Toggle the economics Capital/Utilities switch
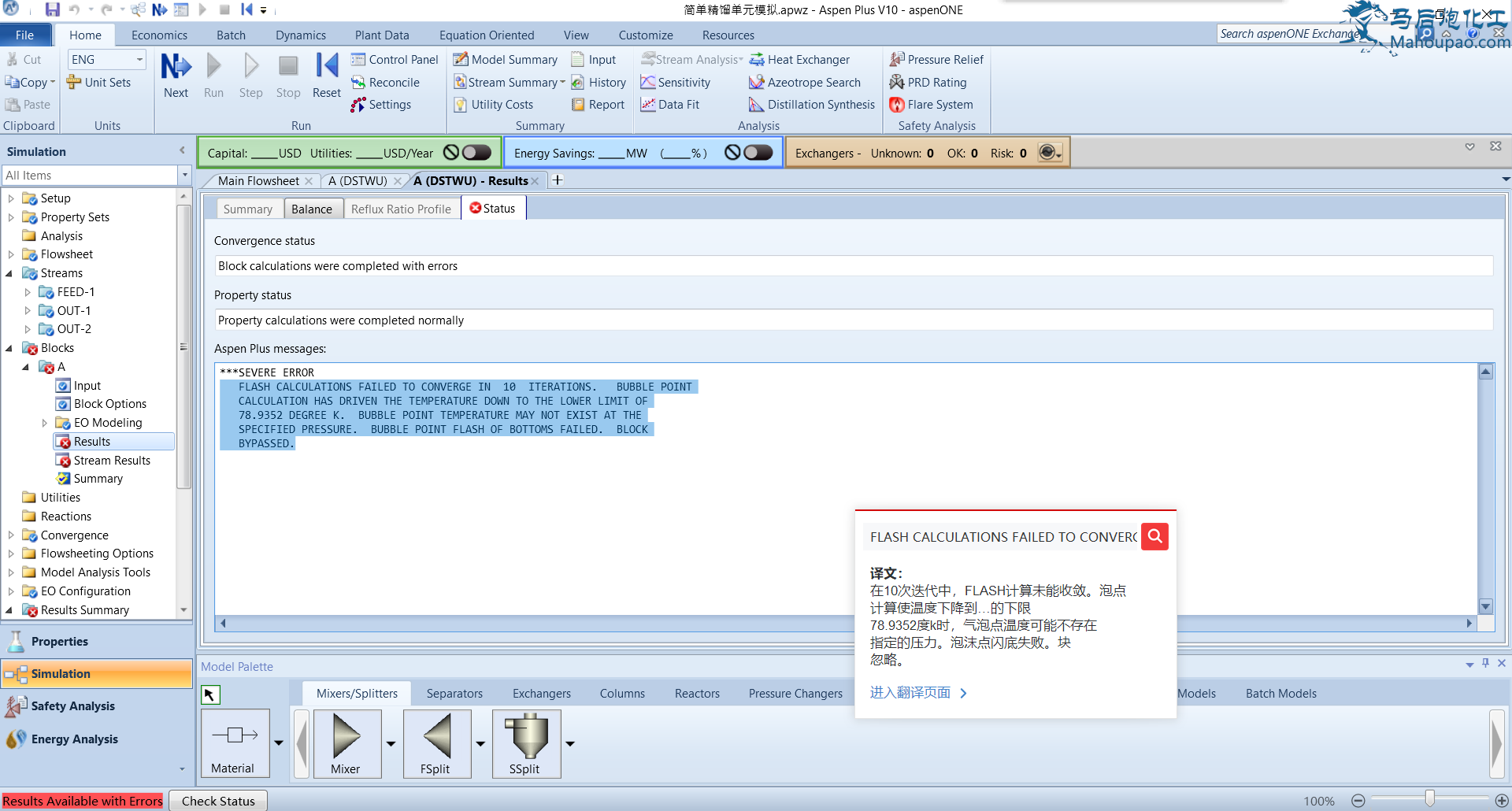1512x811 pixels. point(476,153)
